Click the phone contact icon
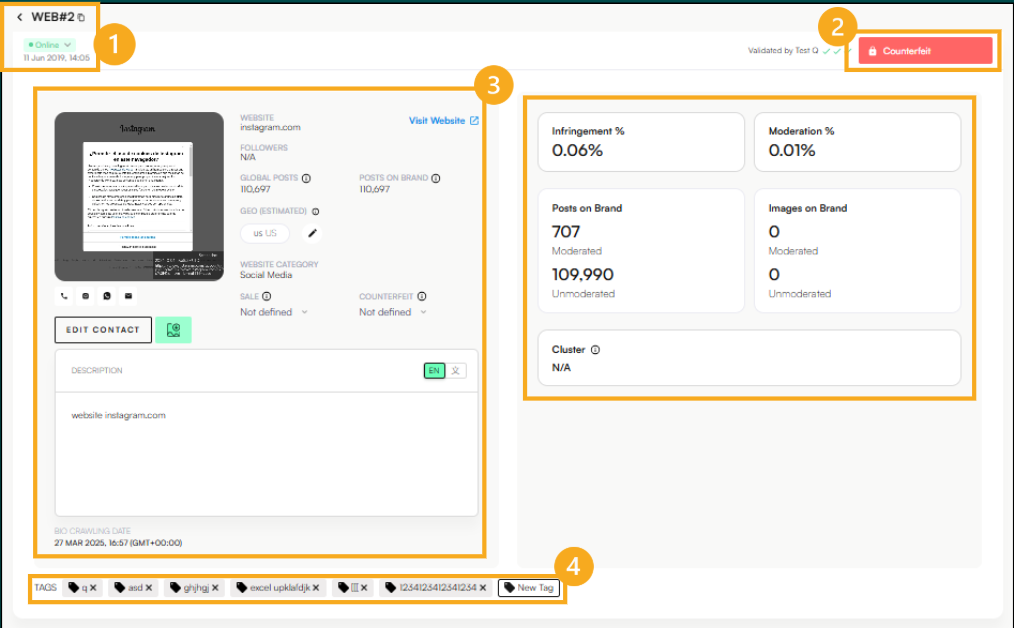The height and width of the screenshot is (628, 1014). coord(64,296)
